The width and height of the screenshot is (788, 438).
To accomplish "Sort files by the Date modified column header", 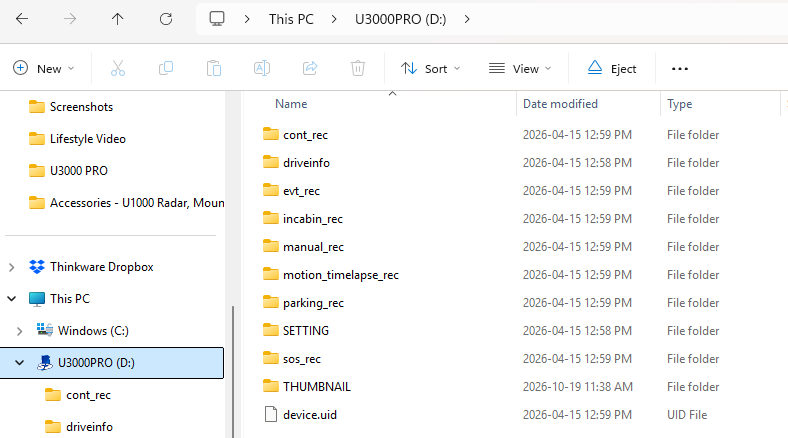I will (x=560, y=104).
